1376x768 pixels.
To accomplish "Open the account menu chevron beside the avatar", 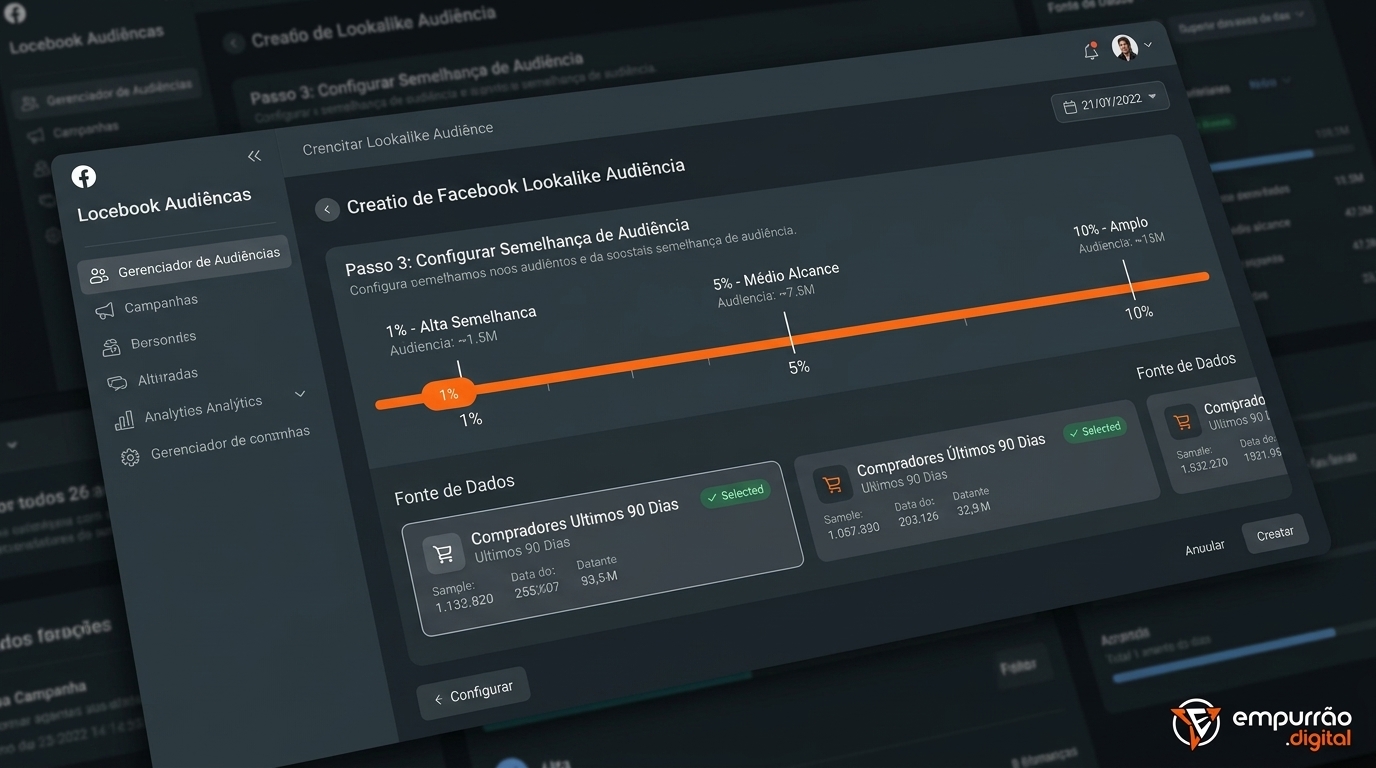I will coord(1148,44).
